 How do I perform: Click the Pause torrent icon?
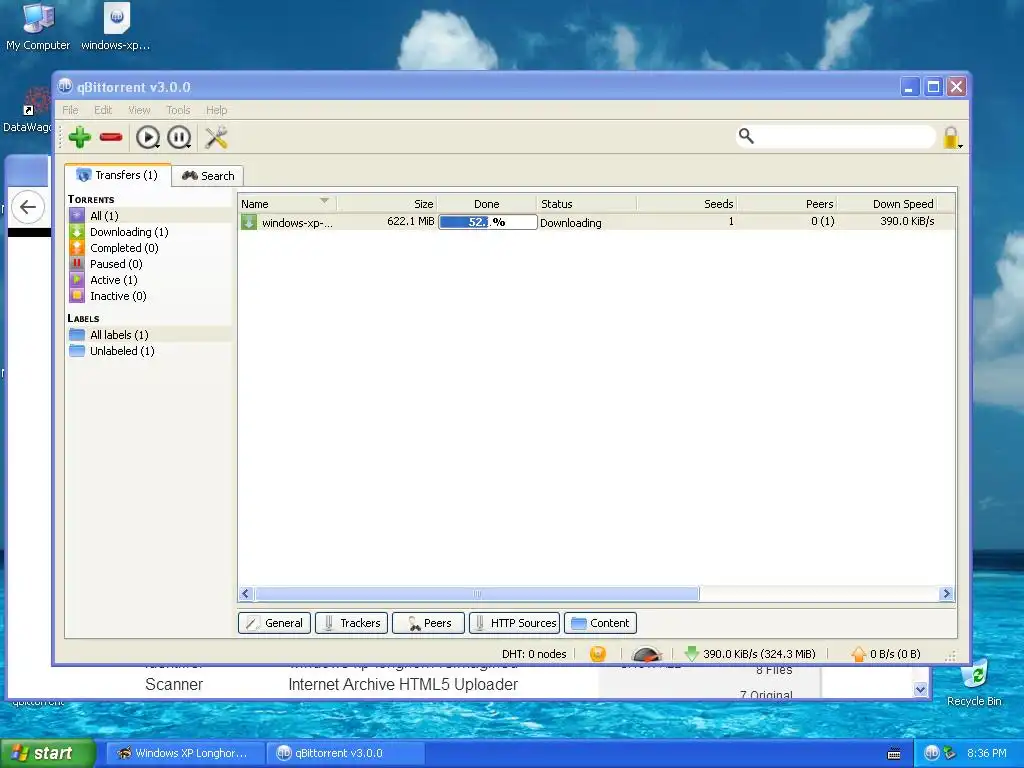coord(179,137)
